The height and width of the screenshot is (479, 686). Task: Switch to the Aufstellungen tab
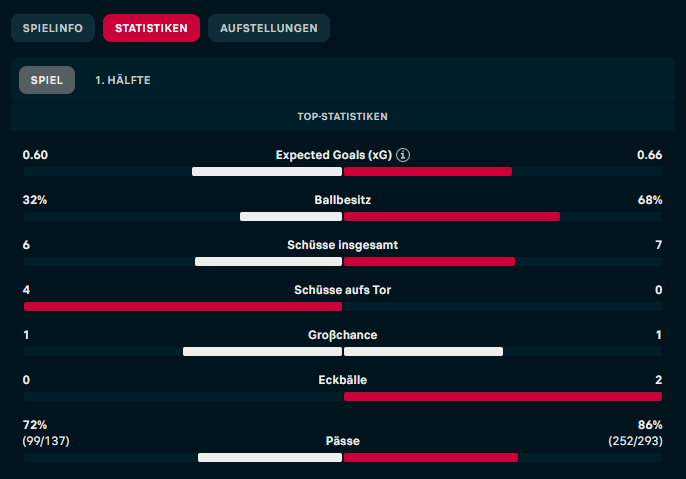coord(269,28)
